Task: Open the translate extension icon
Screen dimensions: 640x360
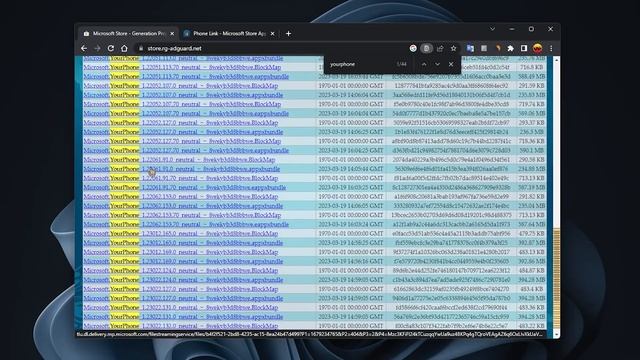Action: 470,48
